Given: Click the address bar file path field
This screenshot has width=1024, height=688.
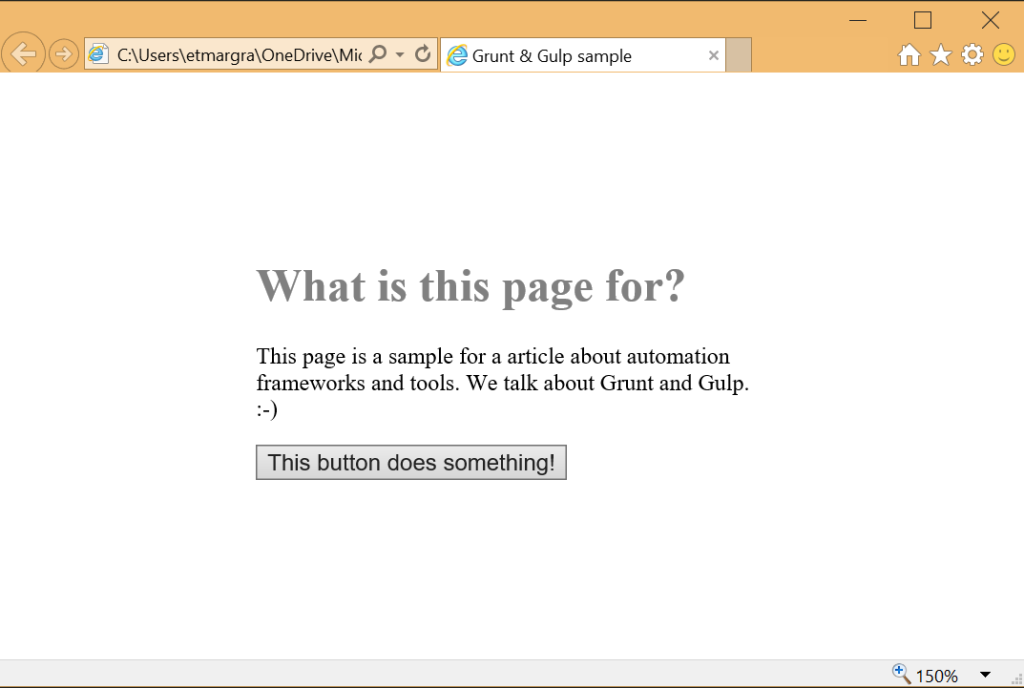Looking at the screenshot, I should pos(238,56).
